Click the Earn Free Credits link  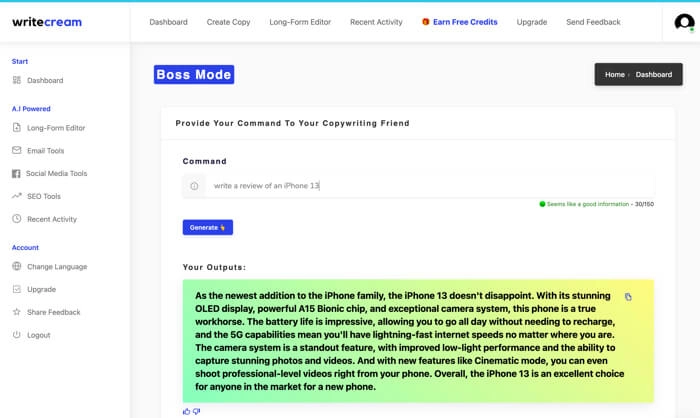click(465, 22)
